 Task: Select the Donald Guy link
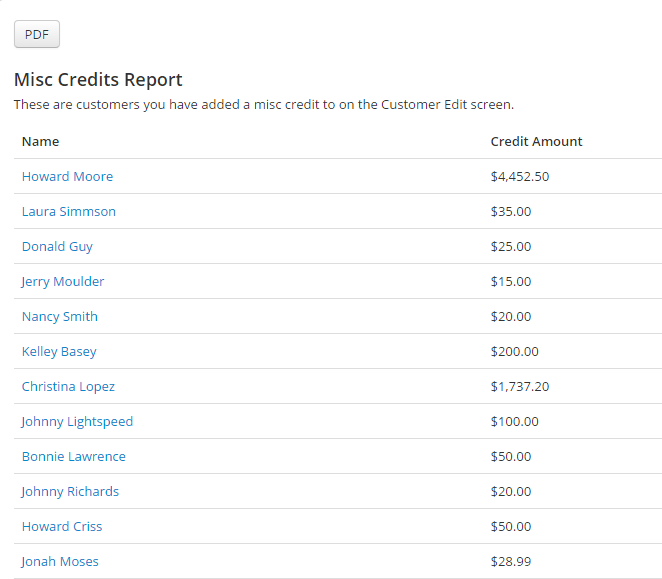[x=57, y=247]
